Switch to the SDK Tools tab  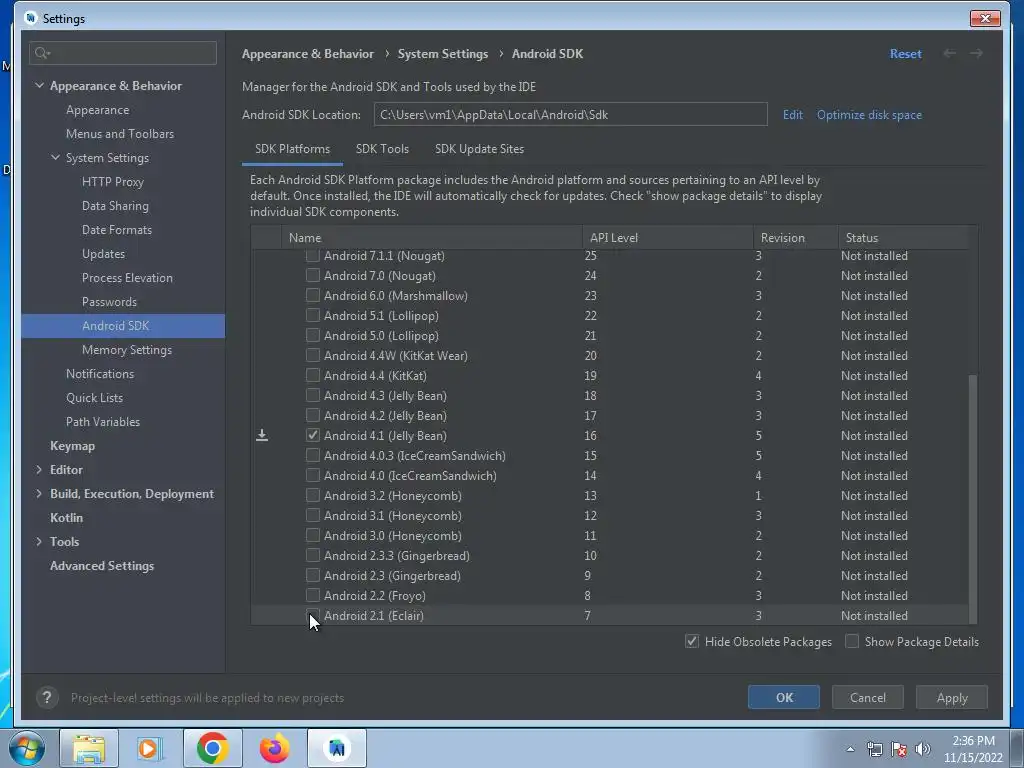[x=382, y=149]
